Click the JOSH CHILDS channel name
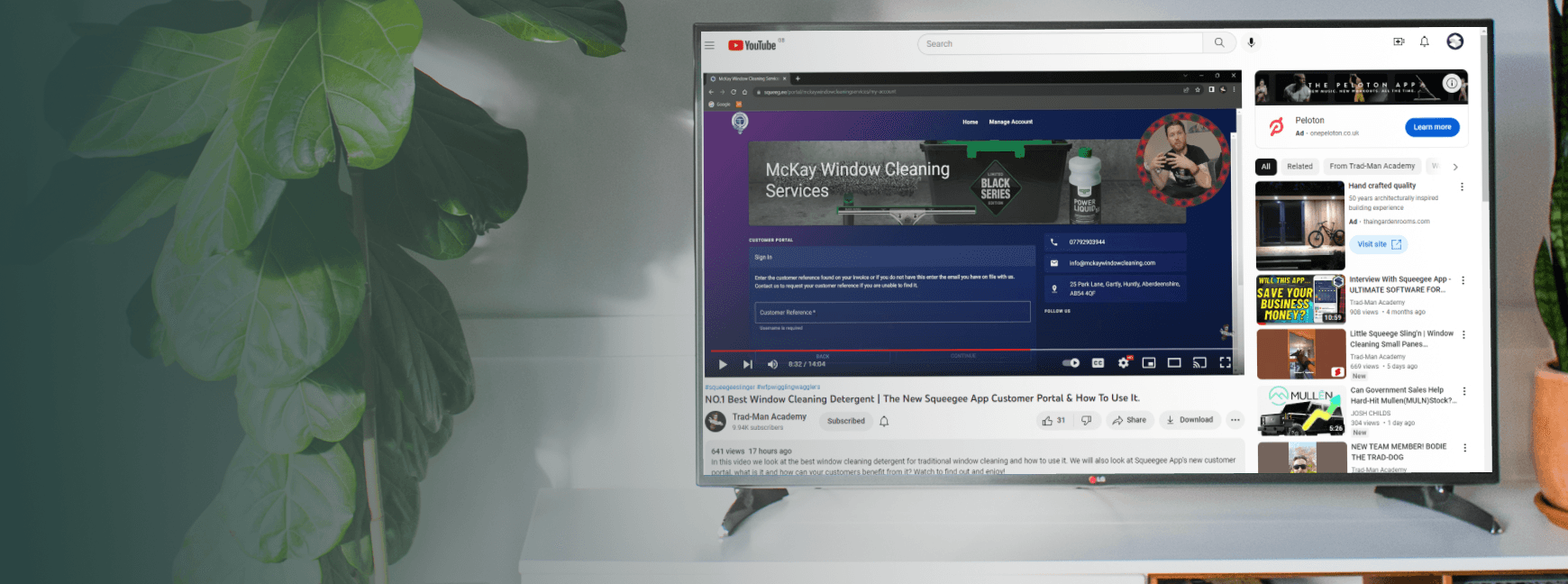The height and width of the screenshot is (584, 1568). 1370,414
